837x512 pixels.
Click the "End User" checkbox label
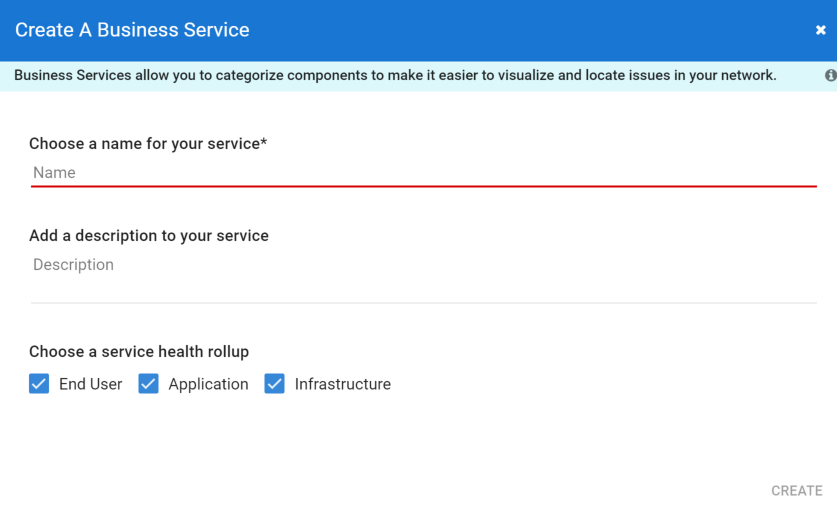90,384
